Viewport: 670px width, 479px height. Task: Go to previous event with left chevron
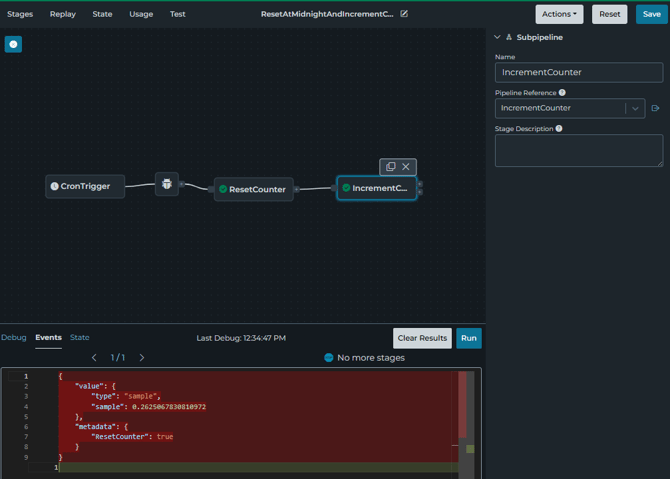pyautogui.click(x=94, y=358)
